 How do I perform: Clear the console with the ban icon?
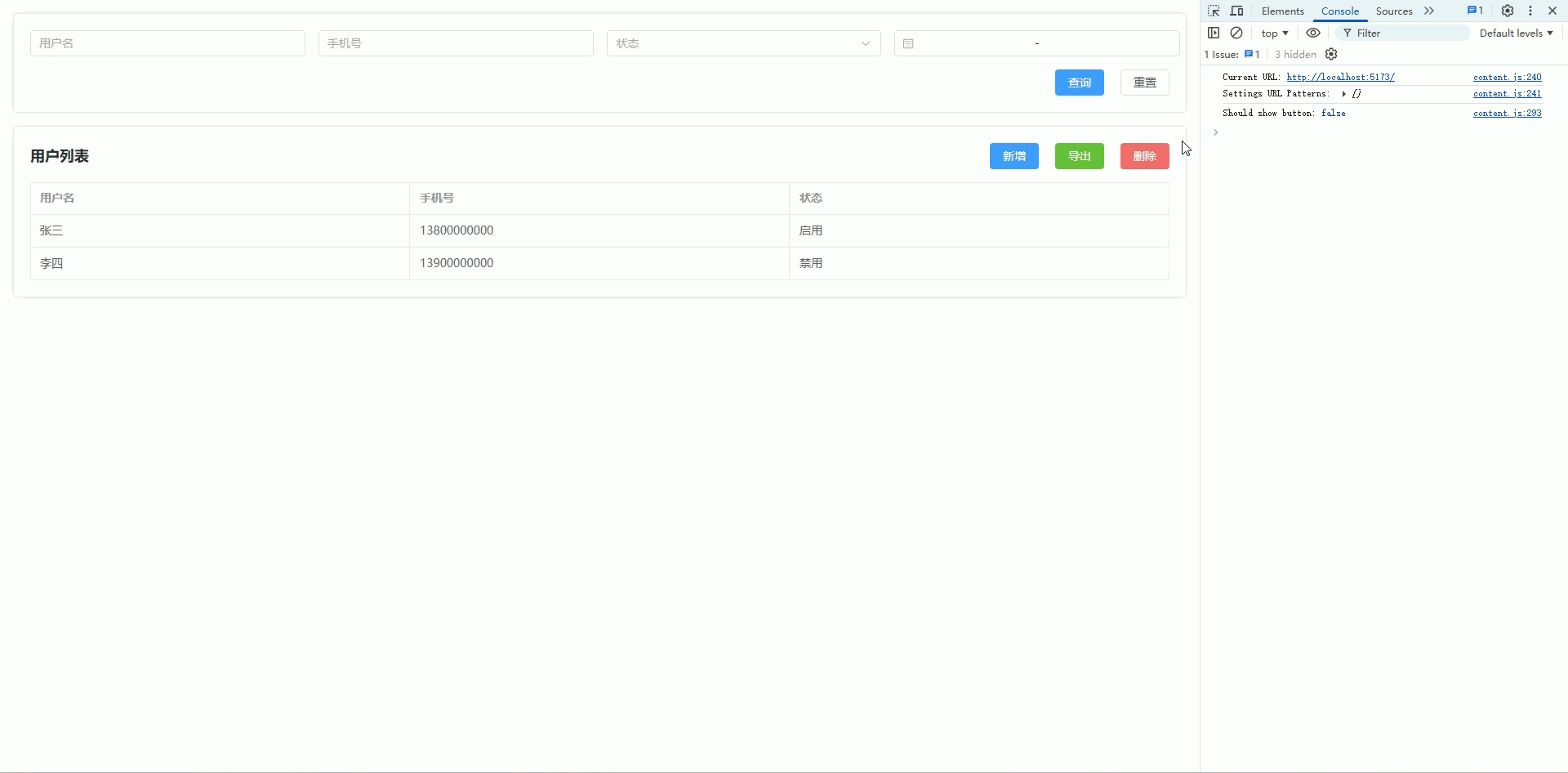[x=1236, y=33]
